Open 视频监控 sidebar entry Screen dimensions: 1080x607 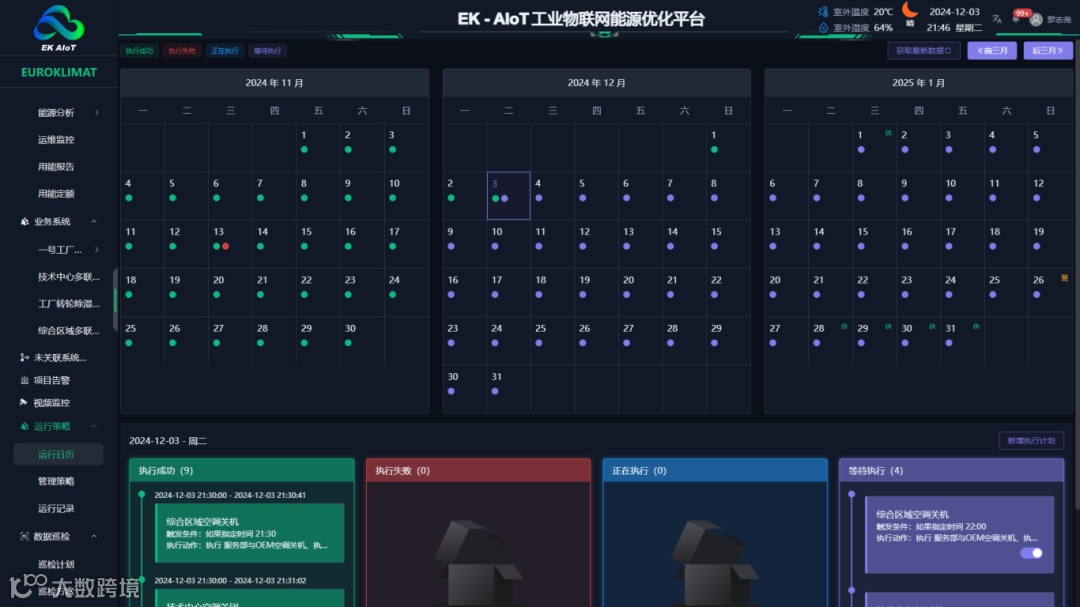52,402
